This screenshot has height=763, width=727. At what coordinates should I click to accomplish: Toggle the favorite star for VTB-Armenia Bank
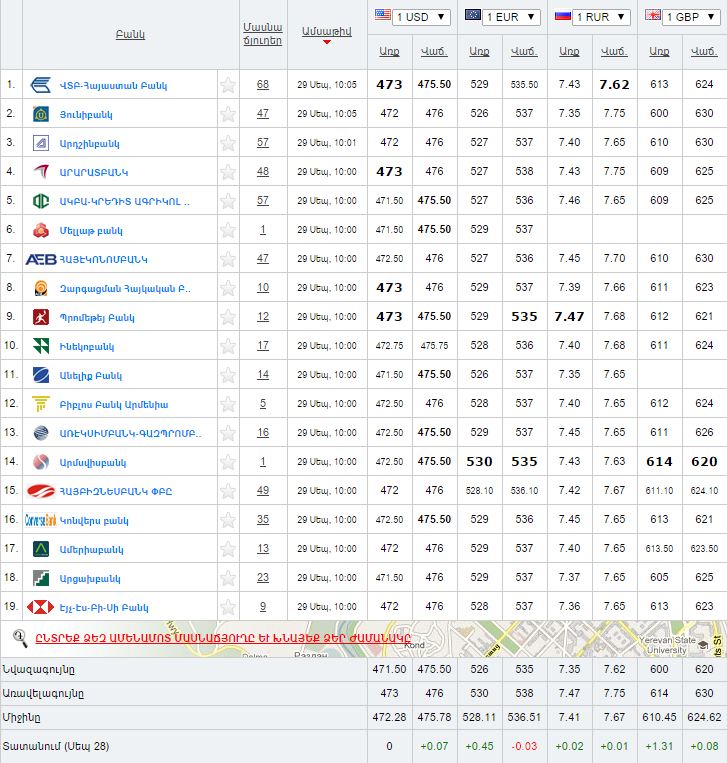point(228,85)
